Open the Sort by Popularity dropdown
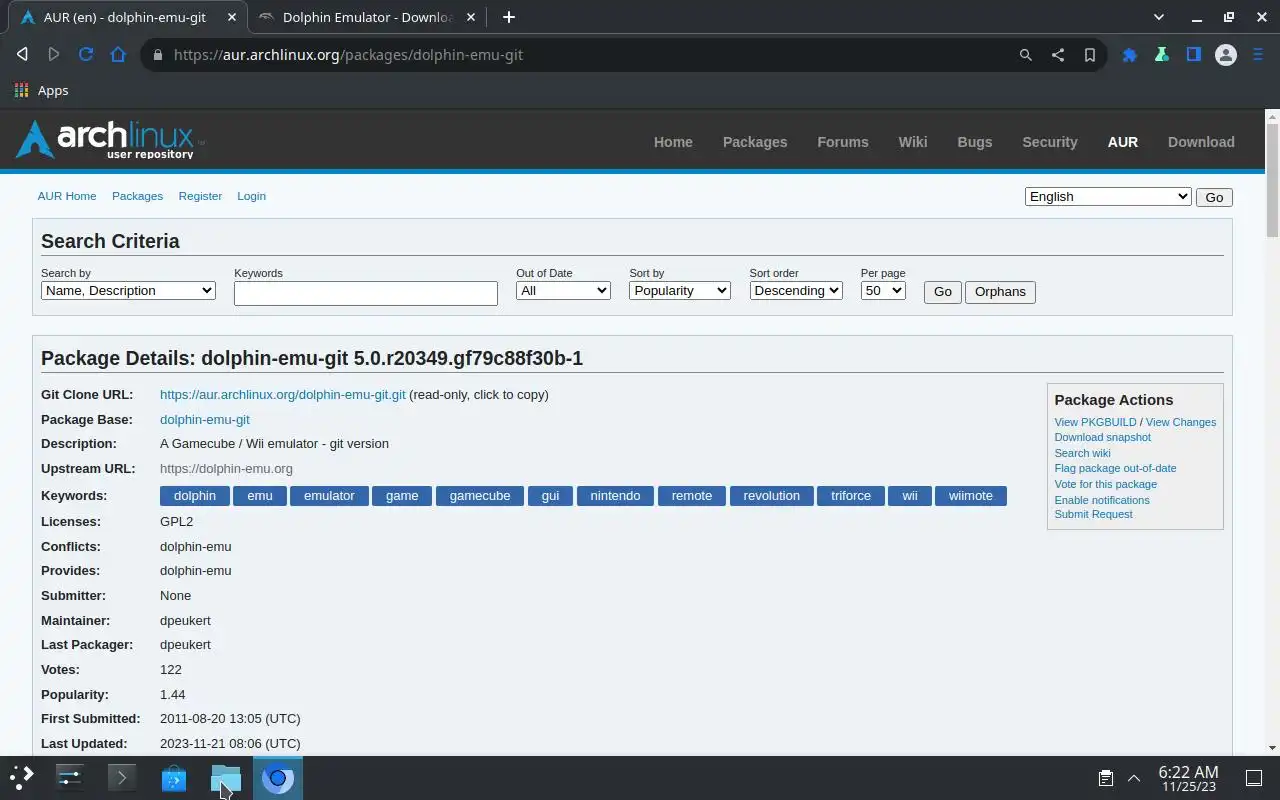 click(680, 290)
